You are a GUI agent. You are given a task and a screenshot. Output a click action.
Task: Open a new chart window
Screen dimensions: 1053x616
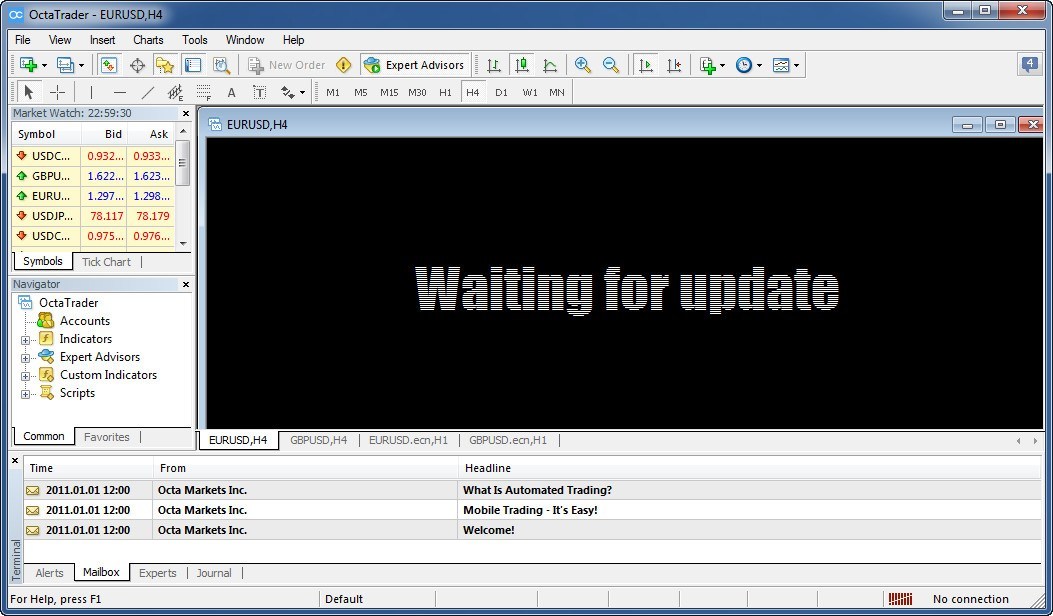29,64
